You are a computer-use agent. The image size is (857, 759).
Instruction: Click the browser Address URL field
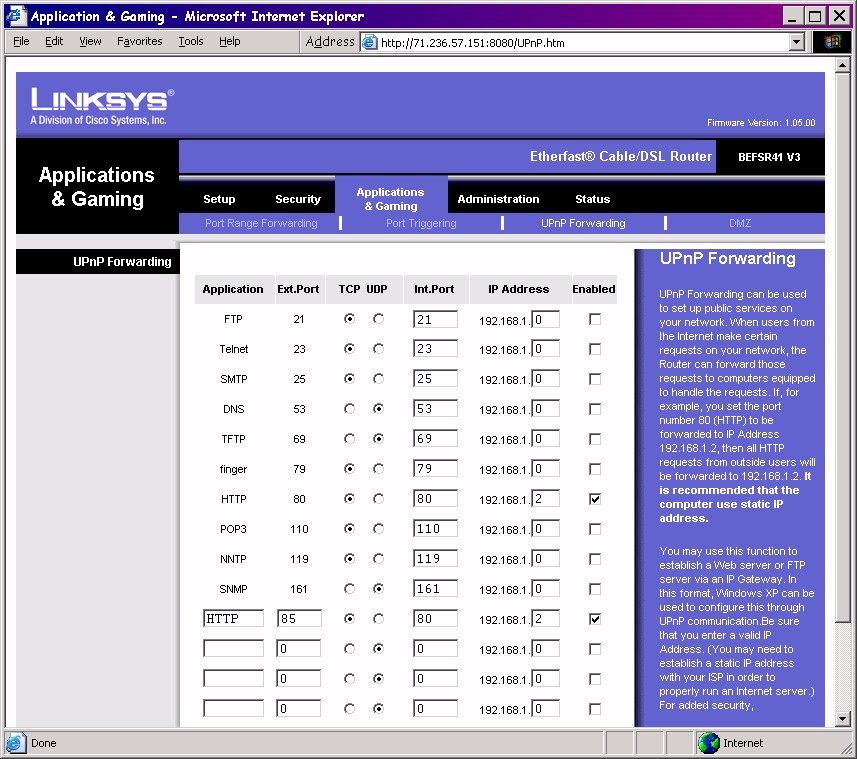[574, 42]
